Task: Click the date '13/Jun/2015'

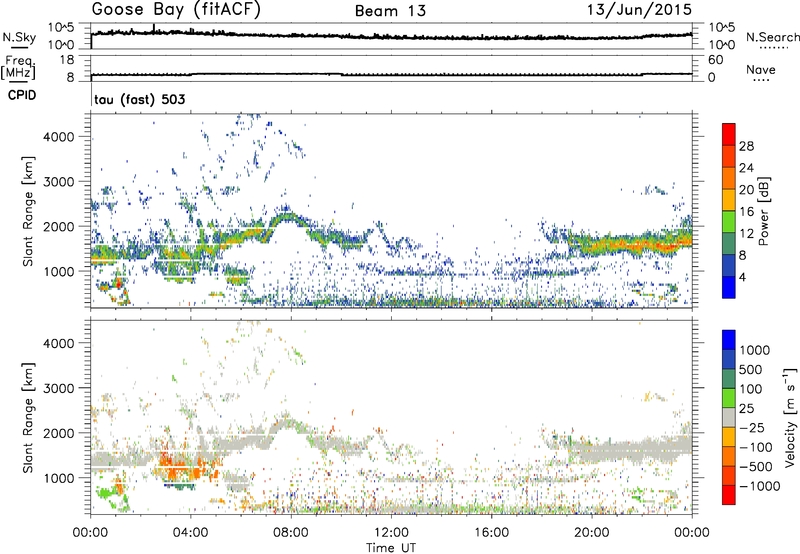Action: point(639,10)
